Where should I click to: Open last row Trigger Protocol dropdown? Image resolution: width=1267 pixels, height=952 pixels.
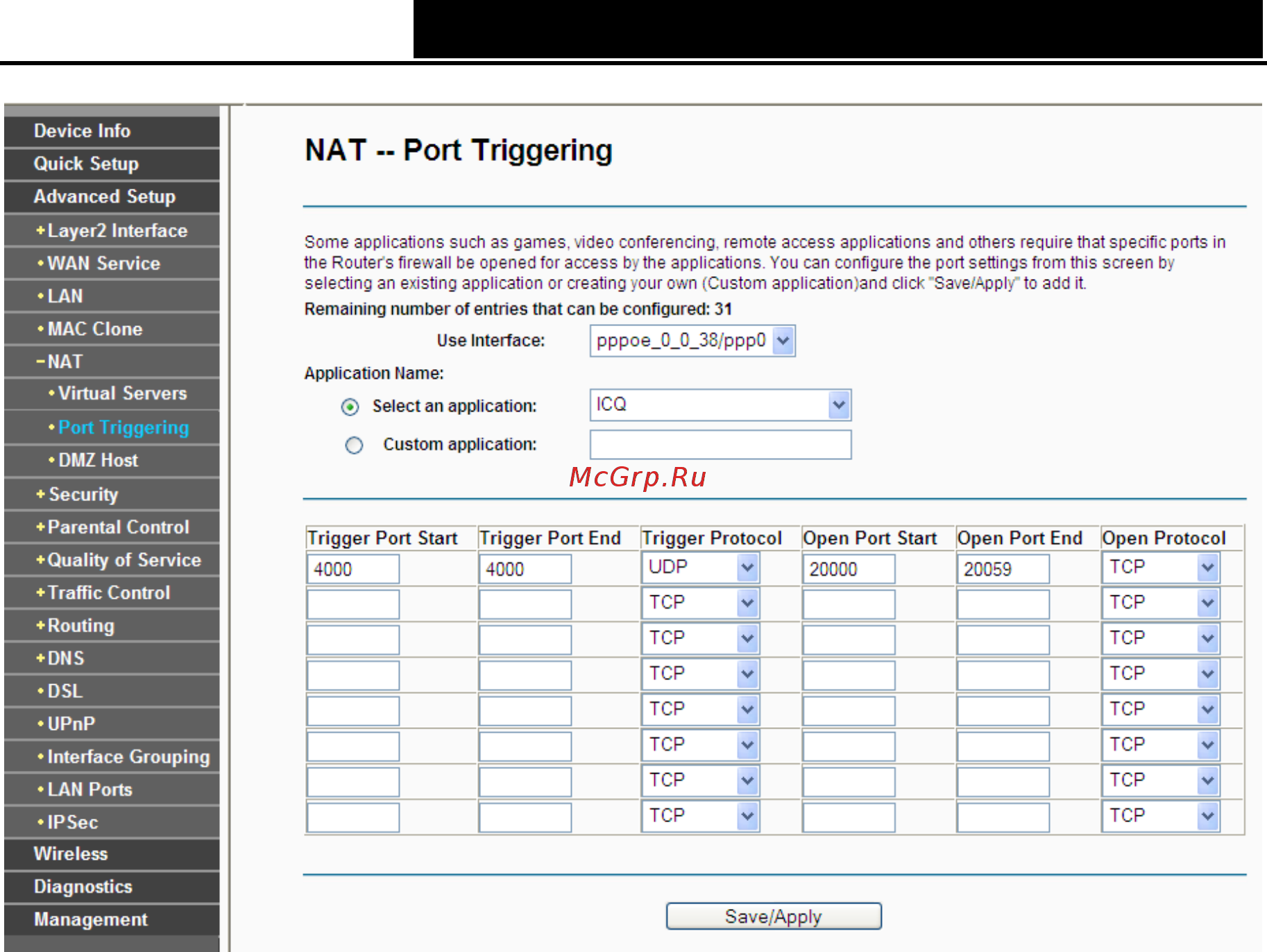700,816
